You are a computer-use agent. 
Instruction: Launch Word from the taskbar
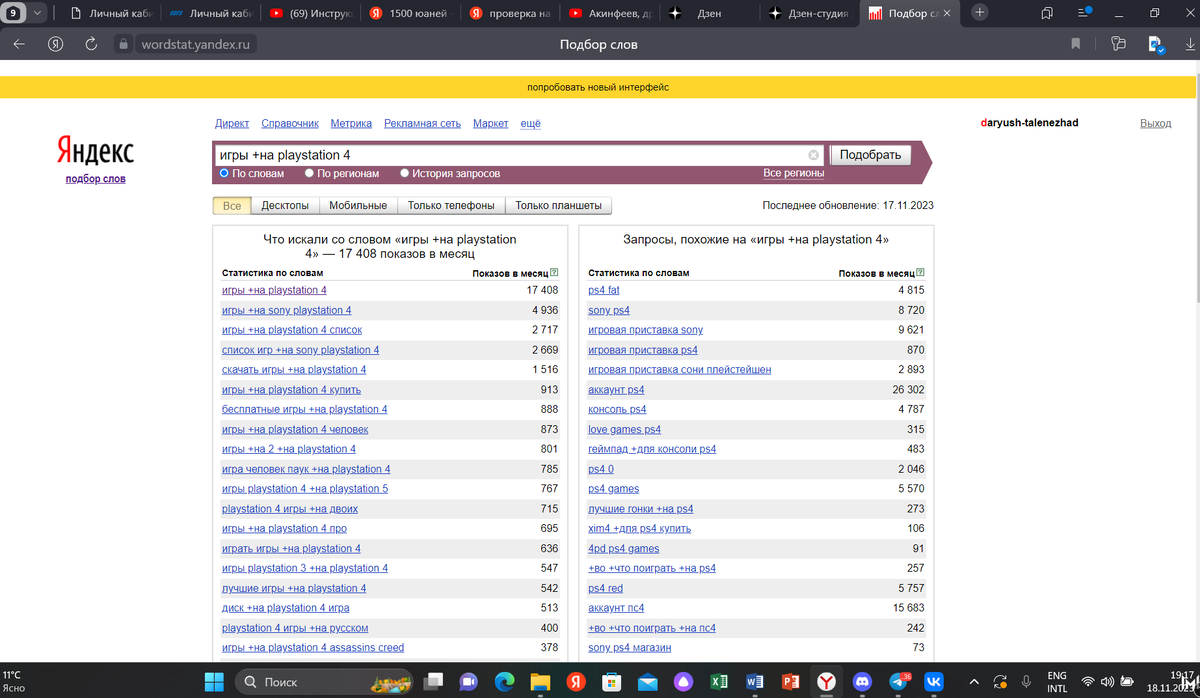pyautogui.click(x=753, y=681)
